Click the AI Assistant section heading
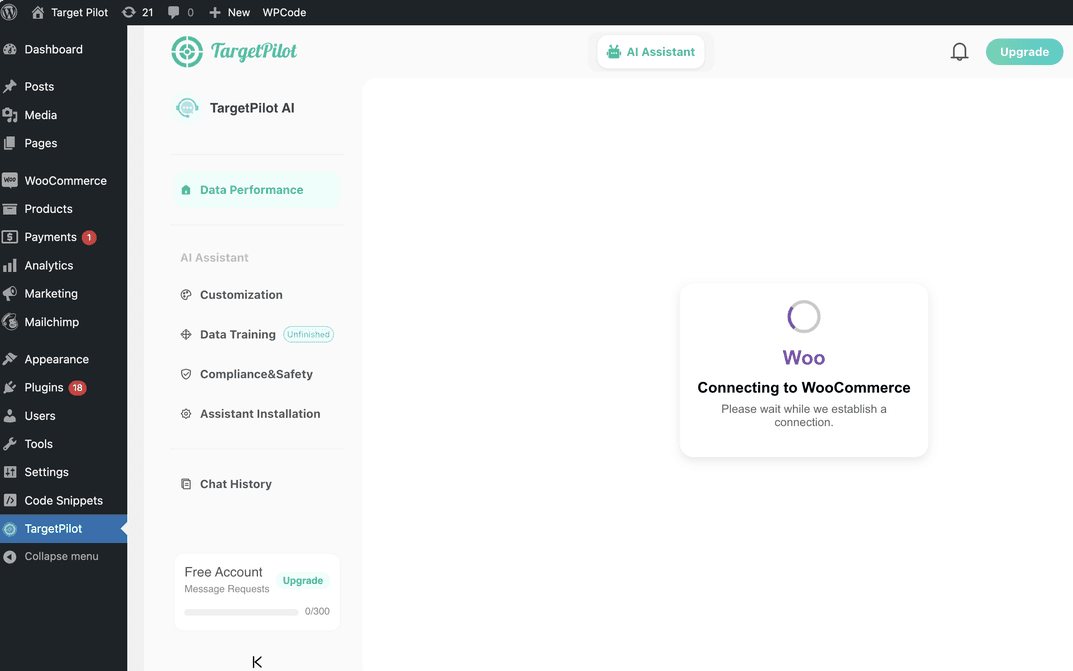The height and width of the screenshot is (671, 1073). tap(214, 258)
